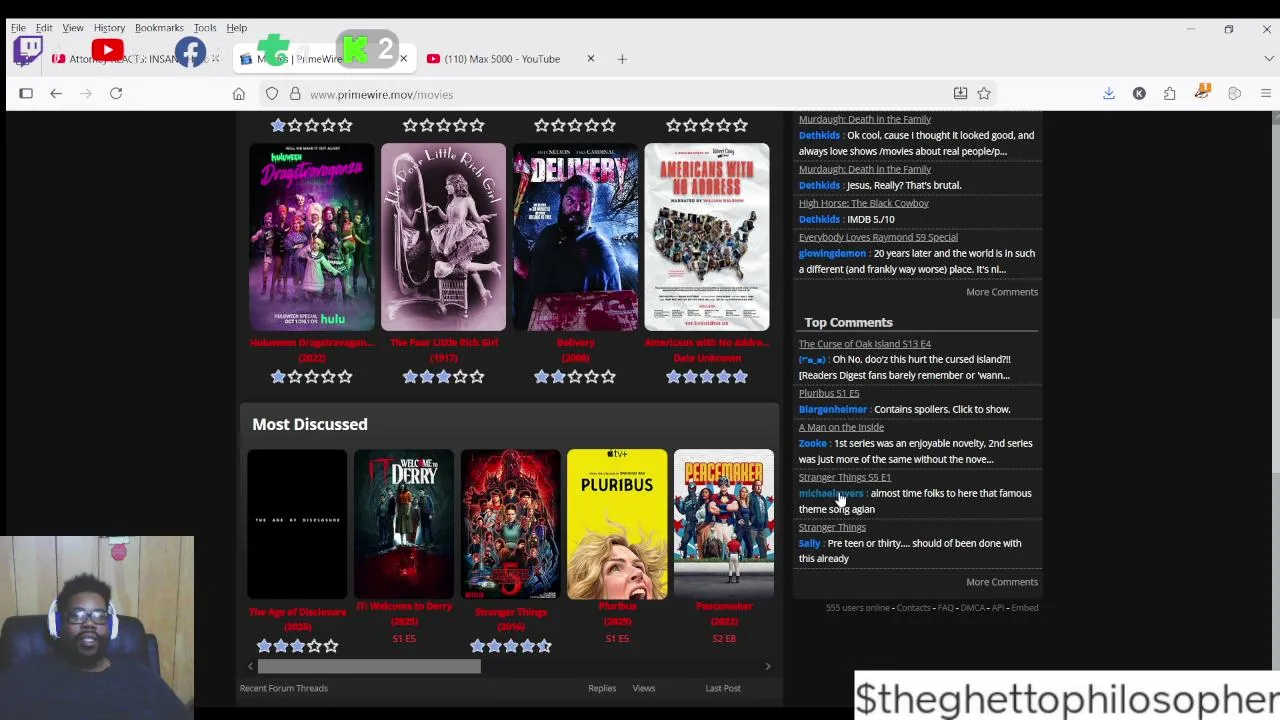Viewport: 1280px width, 720px height.
Task: Open Americans with No Address poster
Action: (x=707, y=237)
